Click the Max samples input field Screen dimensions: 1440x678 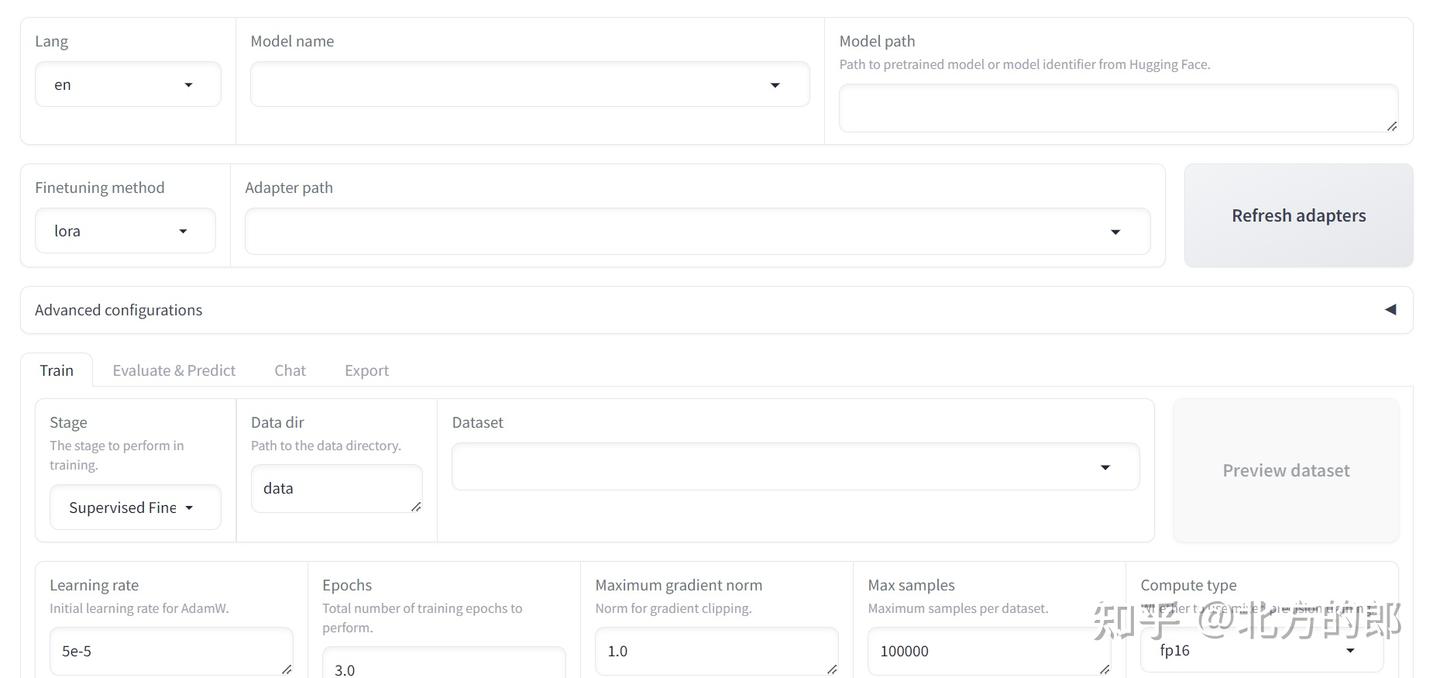pyautogui.click(x=988, y=651)
